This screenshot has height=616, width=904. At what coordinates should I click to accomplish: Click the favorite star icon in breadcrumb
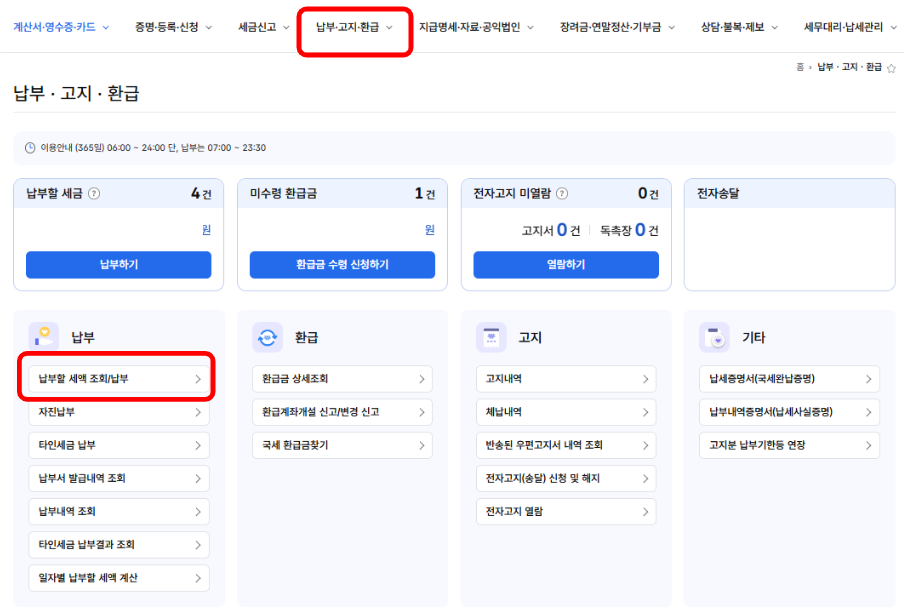[x=891, y=68]
